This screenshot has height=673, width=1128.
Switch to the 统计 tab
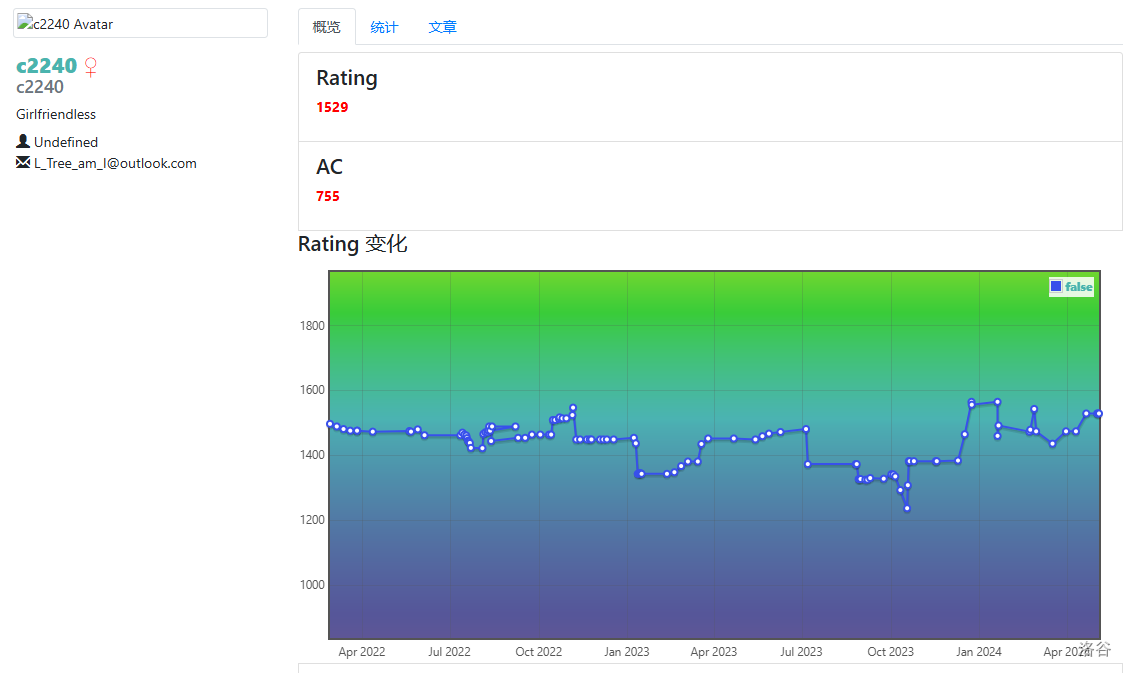(x=384, y=27)
